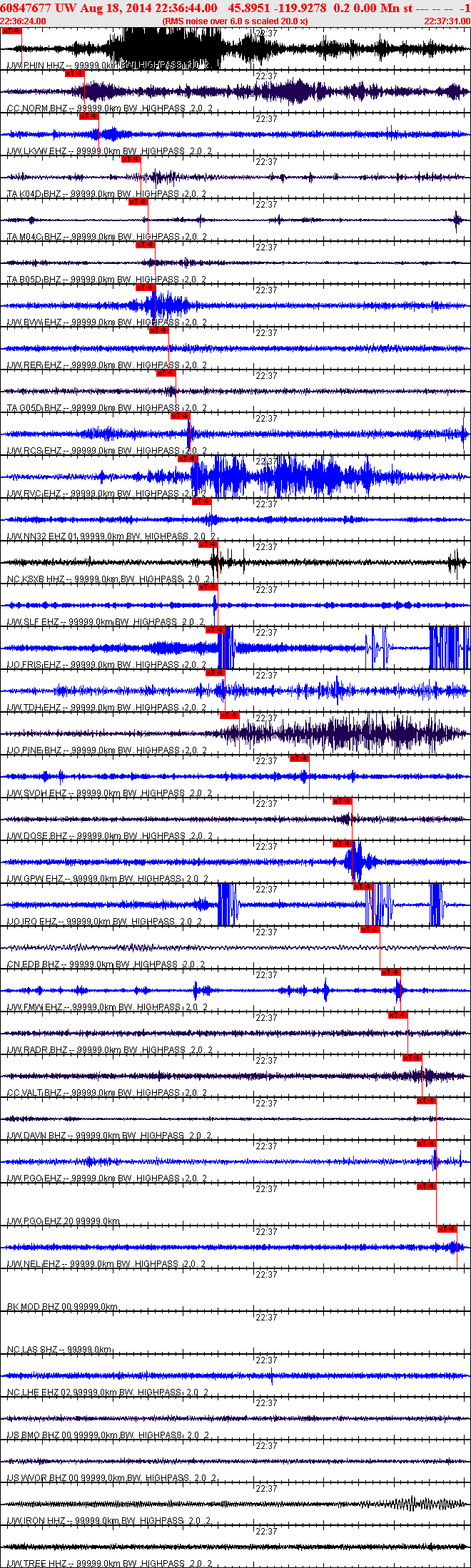This screenshot has height=1568, width=471.
Task: Select the pick marker on UW.LKVW trace
Action: tap(89, 116)
